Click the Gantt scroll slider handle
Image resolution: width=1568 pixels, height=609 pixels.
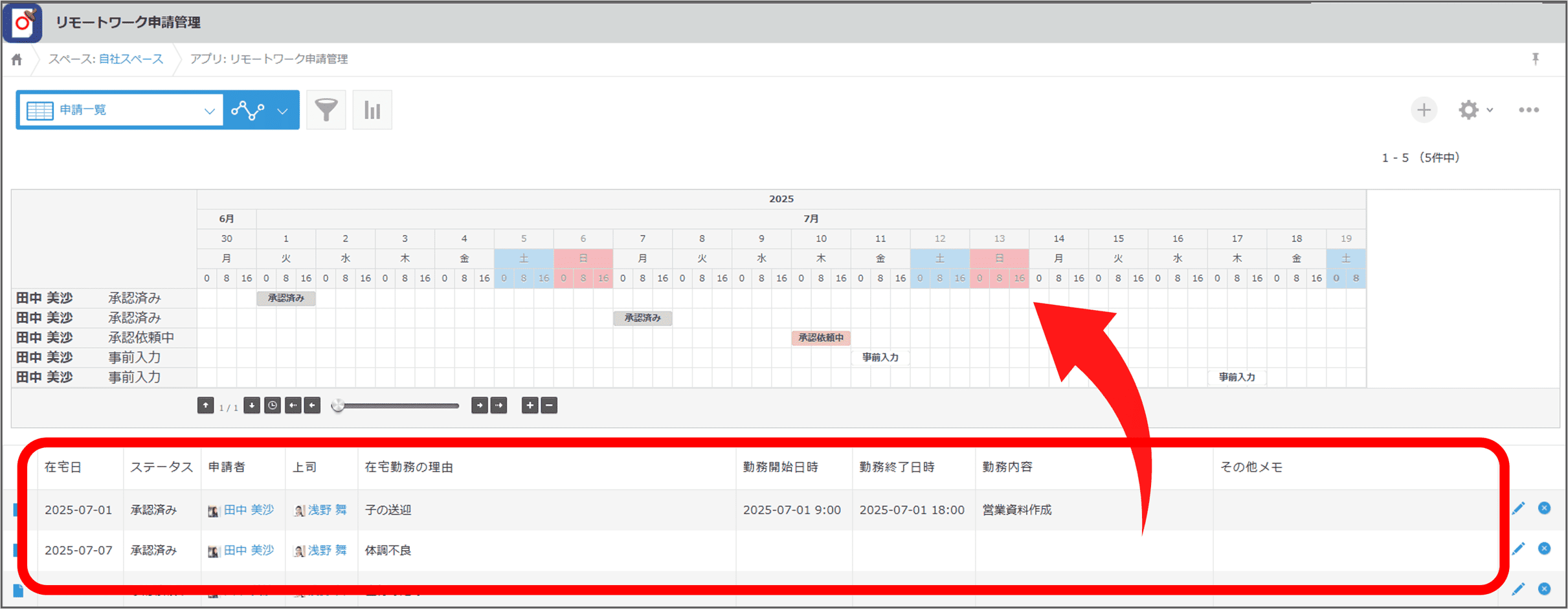point(337,406)
